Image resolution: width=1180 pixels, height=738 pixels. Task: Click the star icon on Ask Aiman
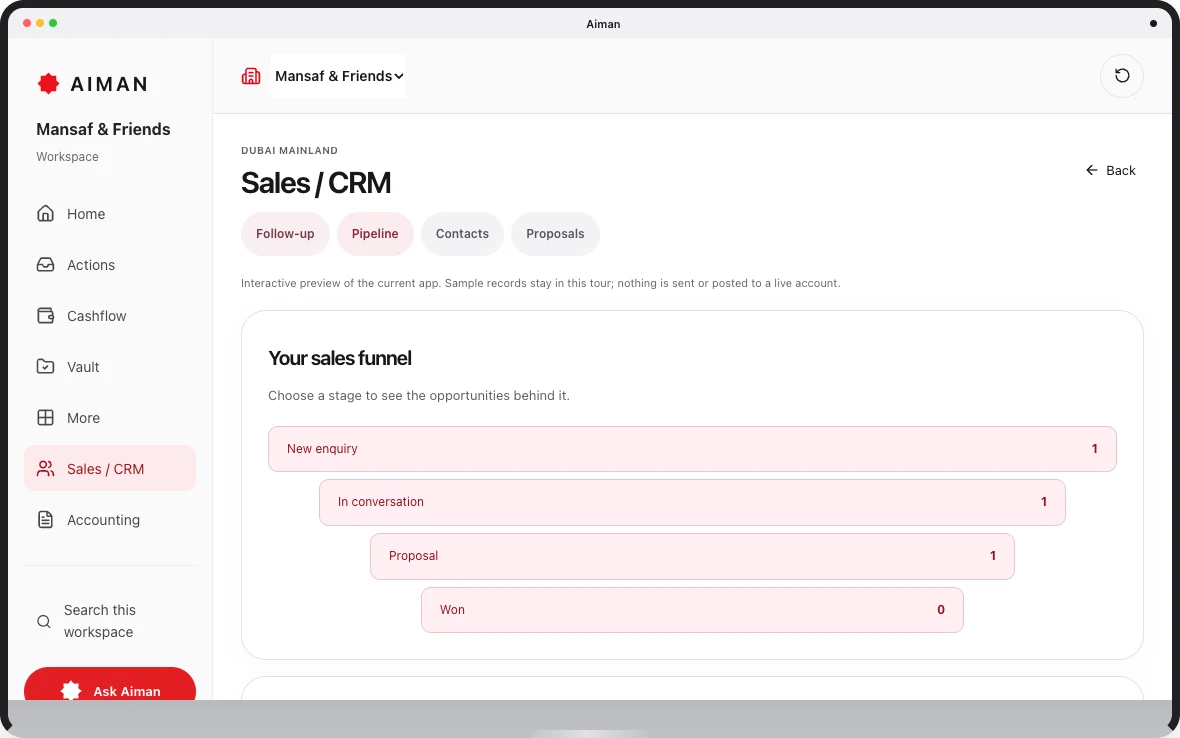[71, 691]
